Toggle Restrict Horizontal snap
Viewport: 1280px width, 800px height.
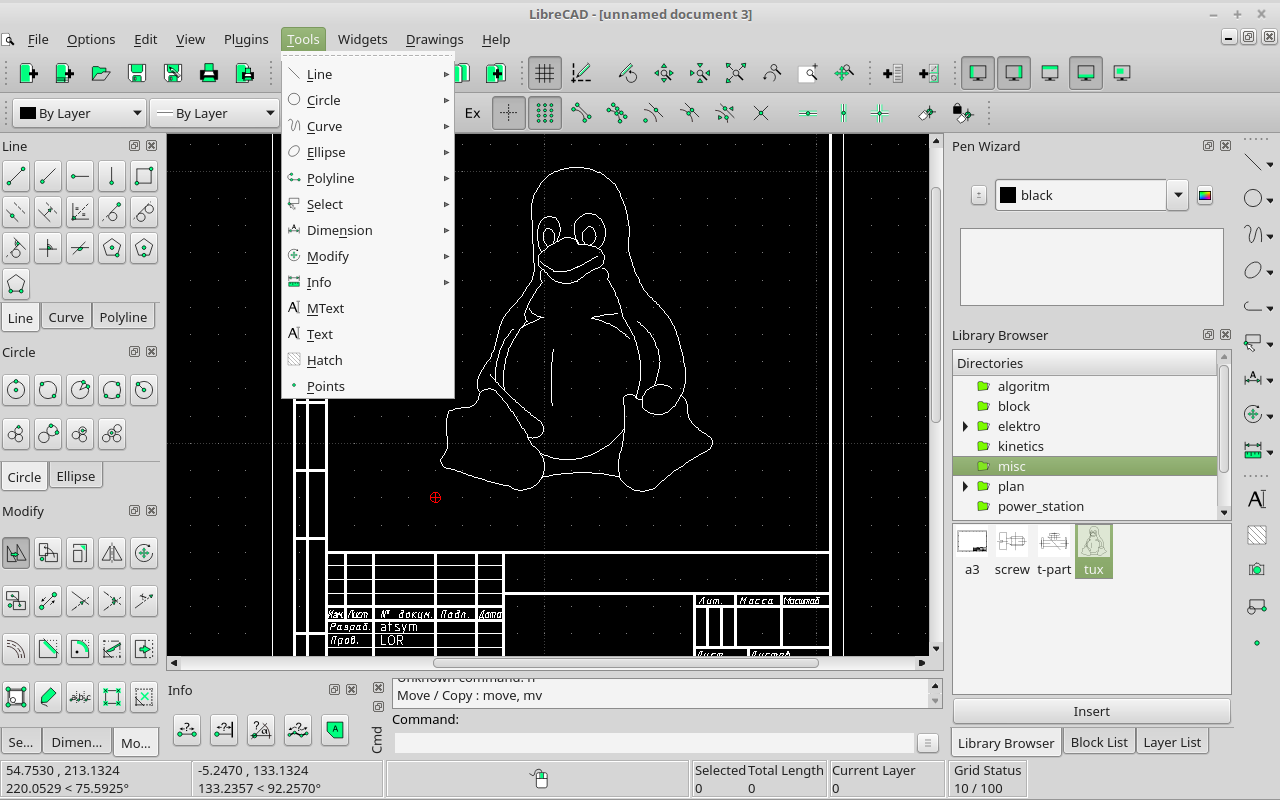(808, 113)
